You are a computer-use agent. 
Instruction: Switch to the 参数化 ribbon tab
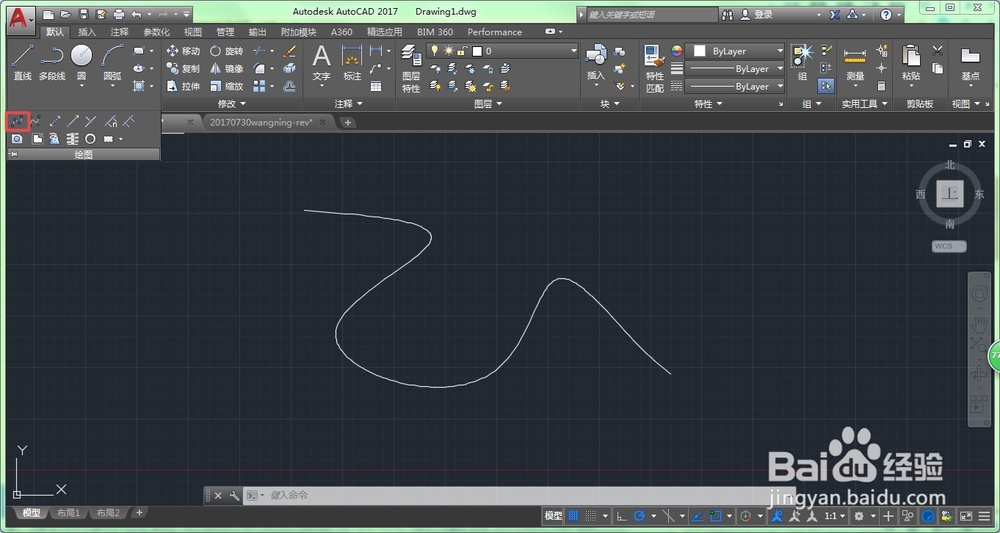(156, 32)
